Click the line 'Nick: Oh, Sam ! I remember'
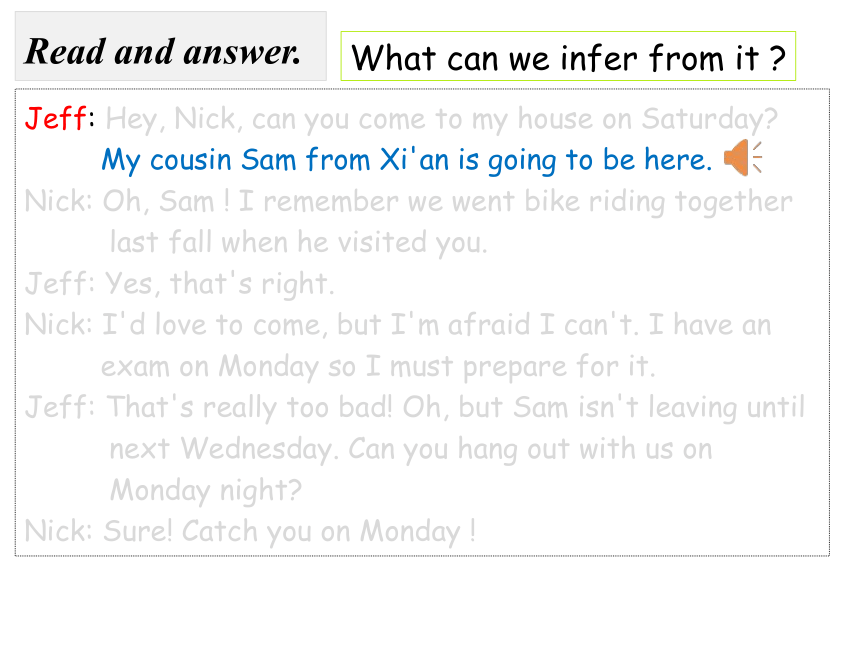860x645 pixels. (x=409, y=202)
